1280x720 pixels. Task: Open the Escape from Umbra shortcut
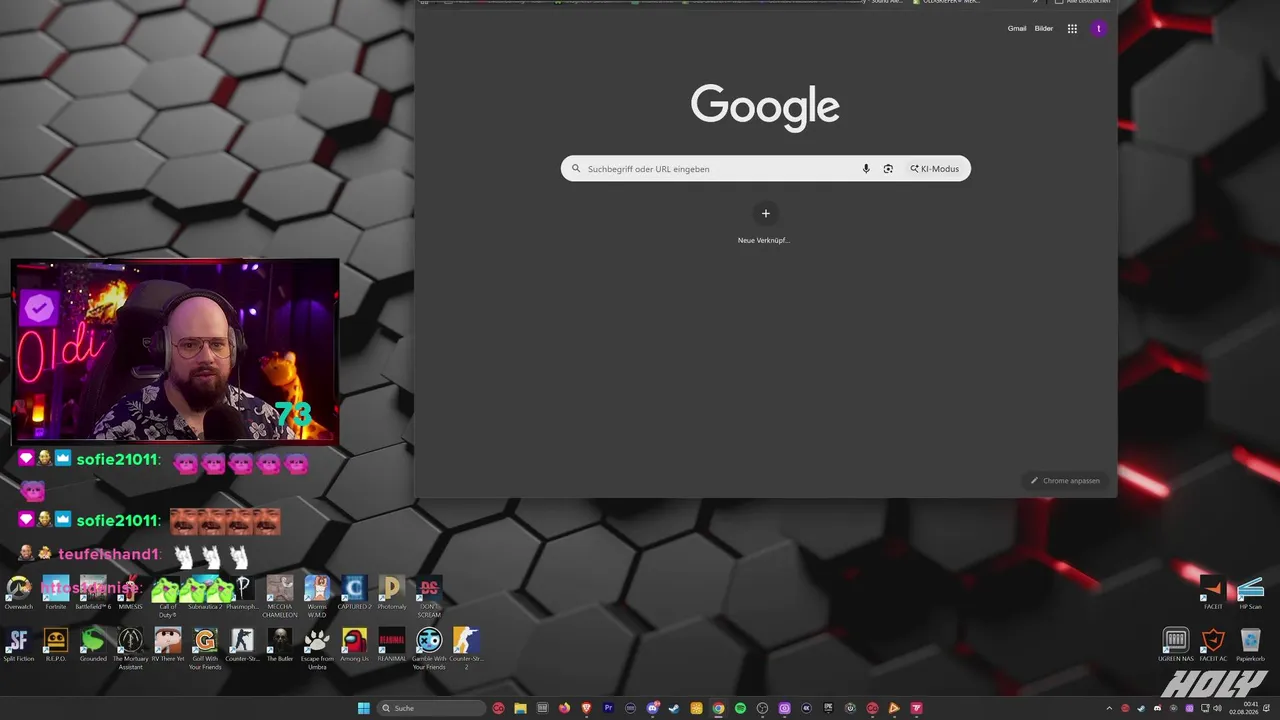tap(317, 649)
